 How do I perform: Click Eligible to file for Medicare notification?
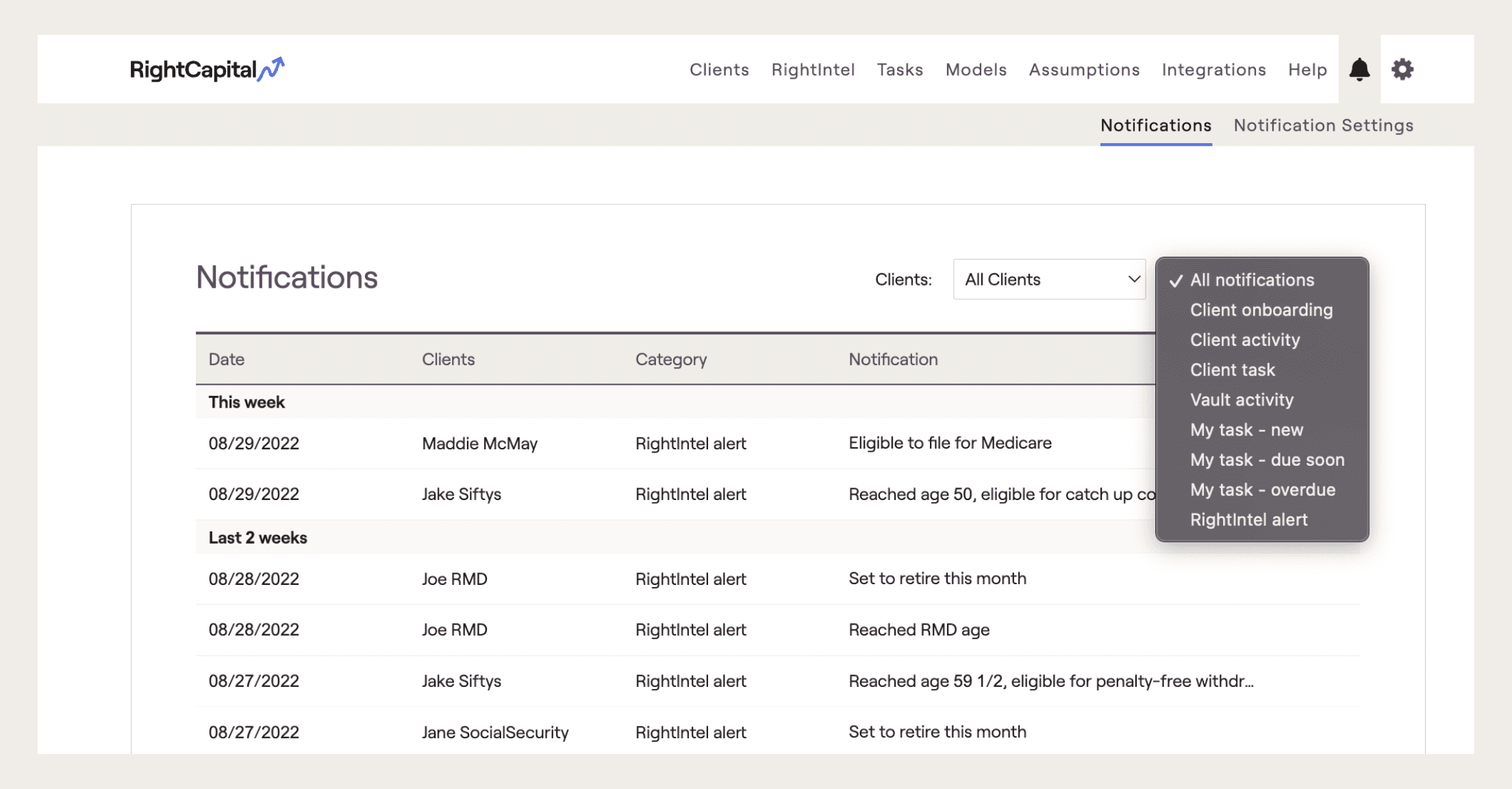pos(950,443)
